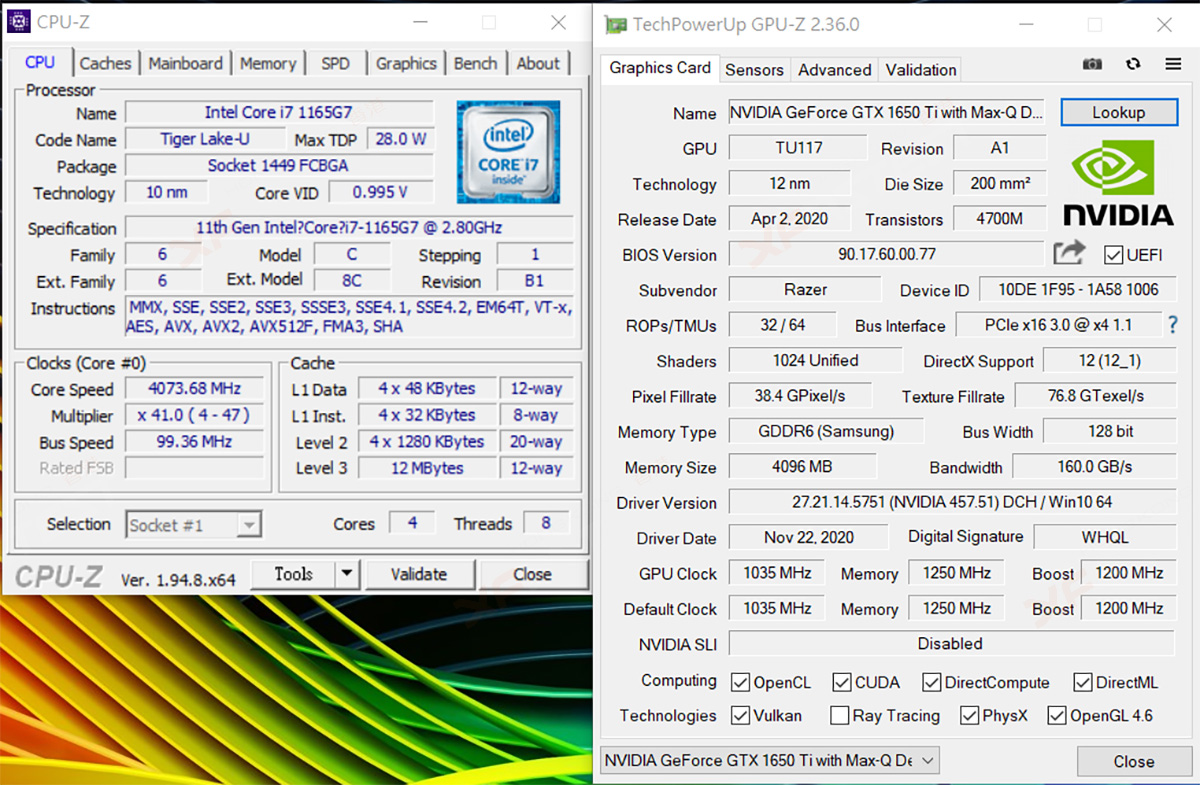Screen dimensions: 1200x785
Task: Click the CPU Specification field
Action: tap(349, 228)
